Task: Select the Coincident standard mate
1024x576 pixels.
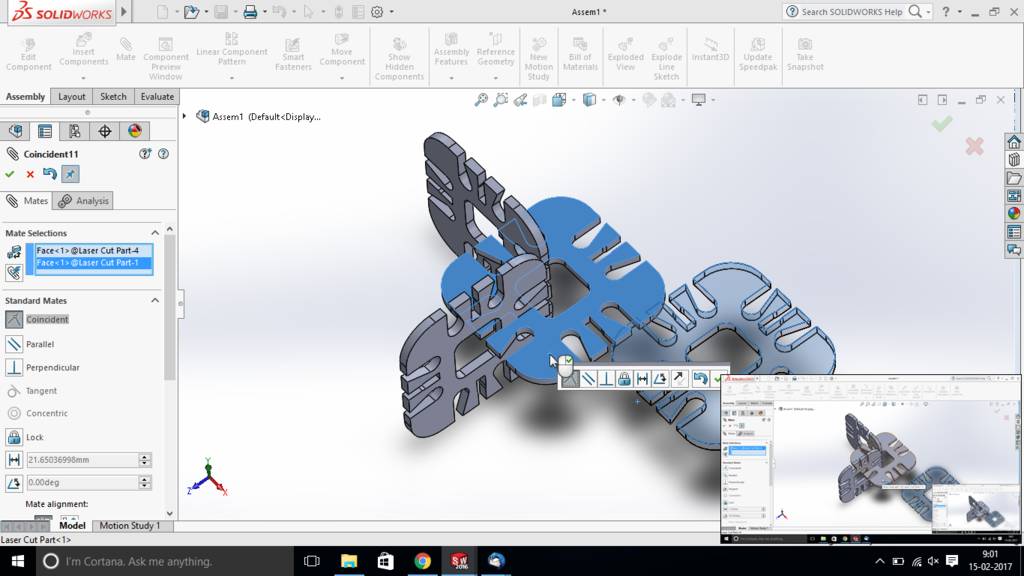Action: point(37,319)
